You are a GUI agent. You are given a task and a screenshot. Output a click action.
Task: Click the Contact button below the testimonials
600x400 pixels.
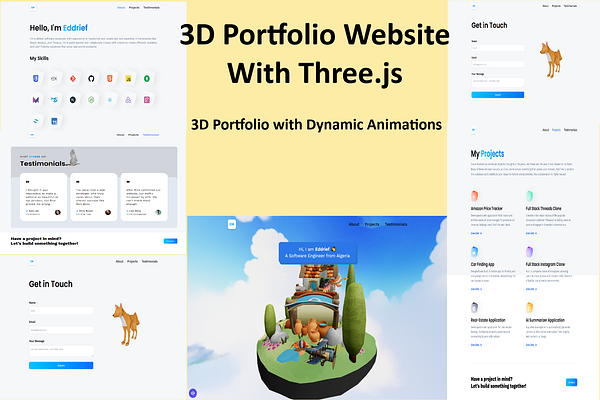point(170,241)
